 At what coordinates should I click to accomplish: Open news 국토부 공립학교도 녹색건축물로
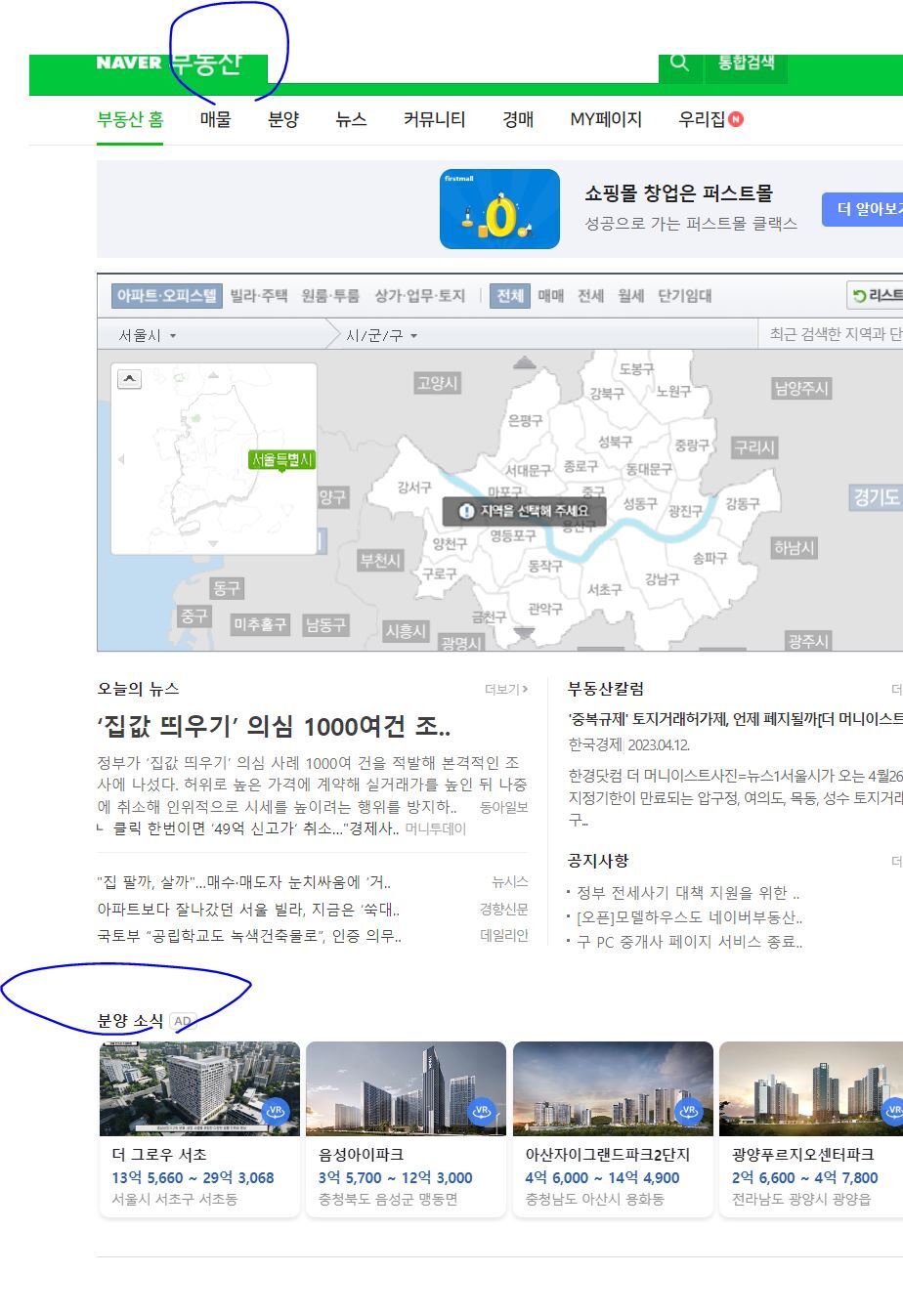tap(249, 936)
